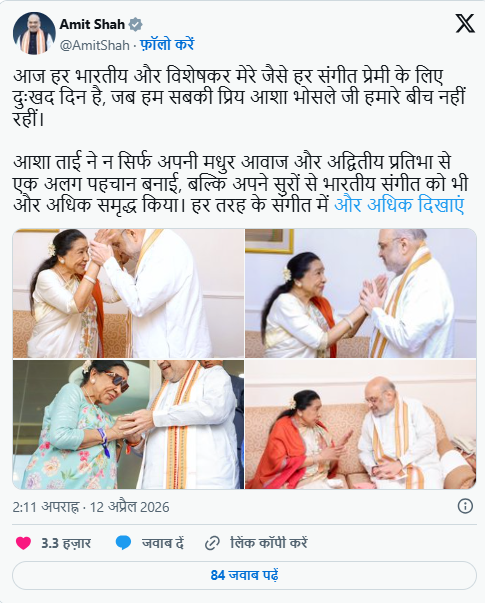Viewport: 485px width, 603px height.
Task: Open the top-right folded-hands greeting photo
Action: [x=361, y=293]
